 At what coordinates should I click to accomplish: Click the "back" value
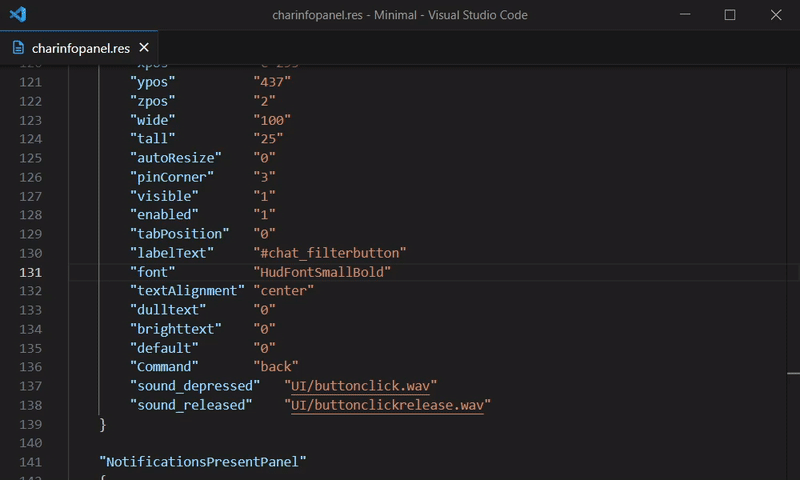pyautogui.click(x=276, y=367)
